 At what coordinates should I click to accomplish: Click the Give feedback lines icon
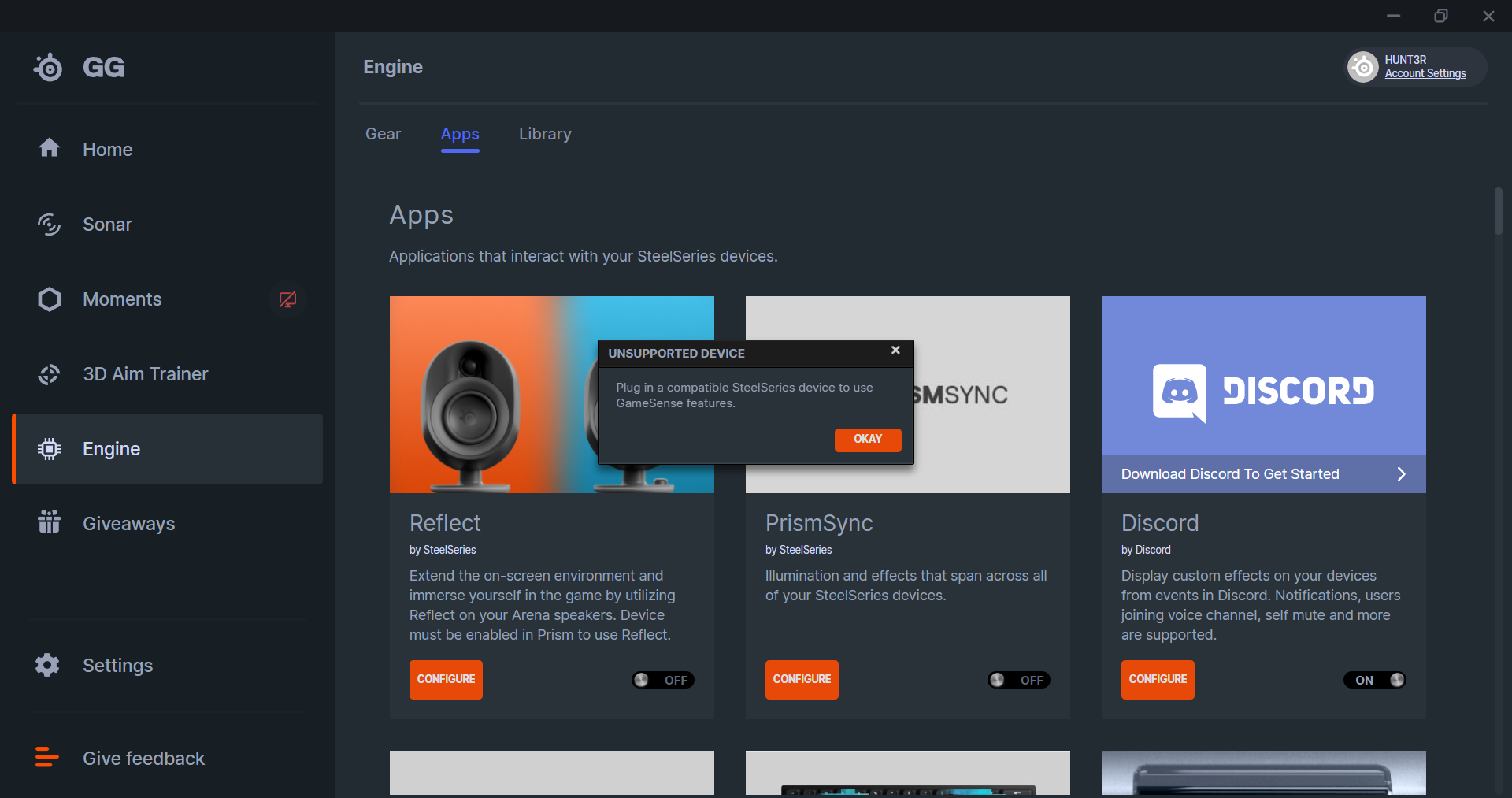click(x=47, y=757)
